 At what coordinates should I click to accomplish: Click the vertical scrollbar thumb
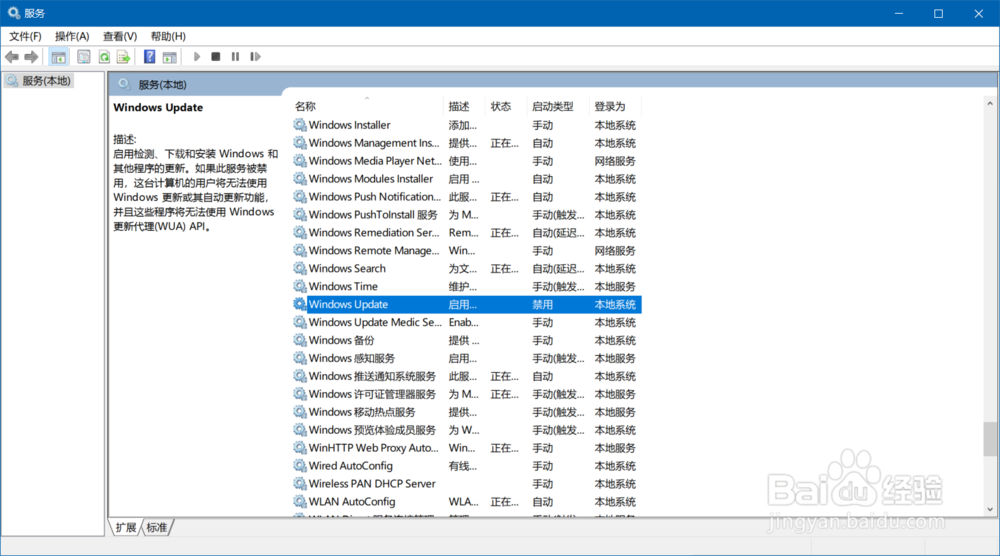[x=990, y=439]
